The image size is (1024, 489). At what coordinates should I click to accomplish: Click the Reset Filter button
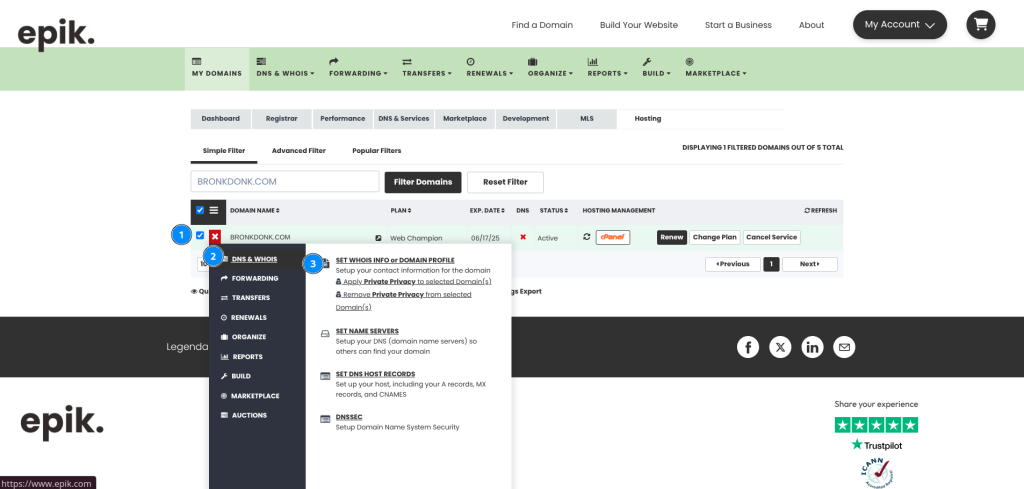(x=505, y=182)
